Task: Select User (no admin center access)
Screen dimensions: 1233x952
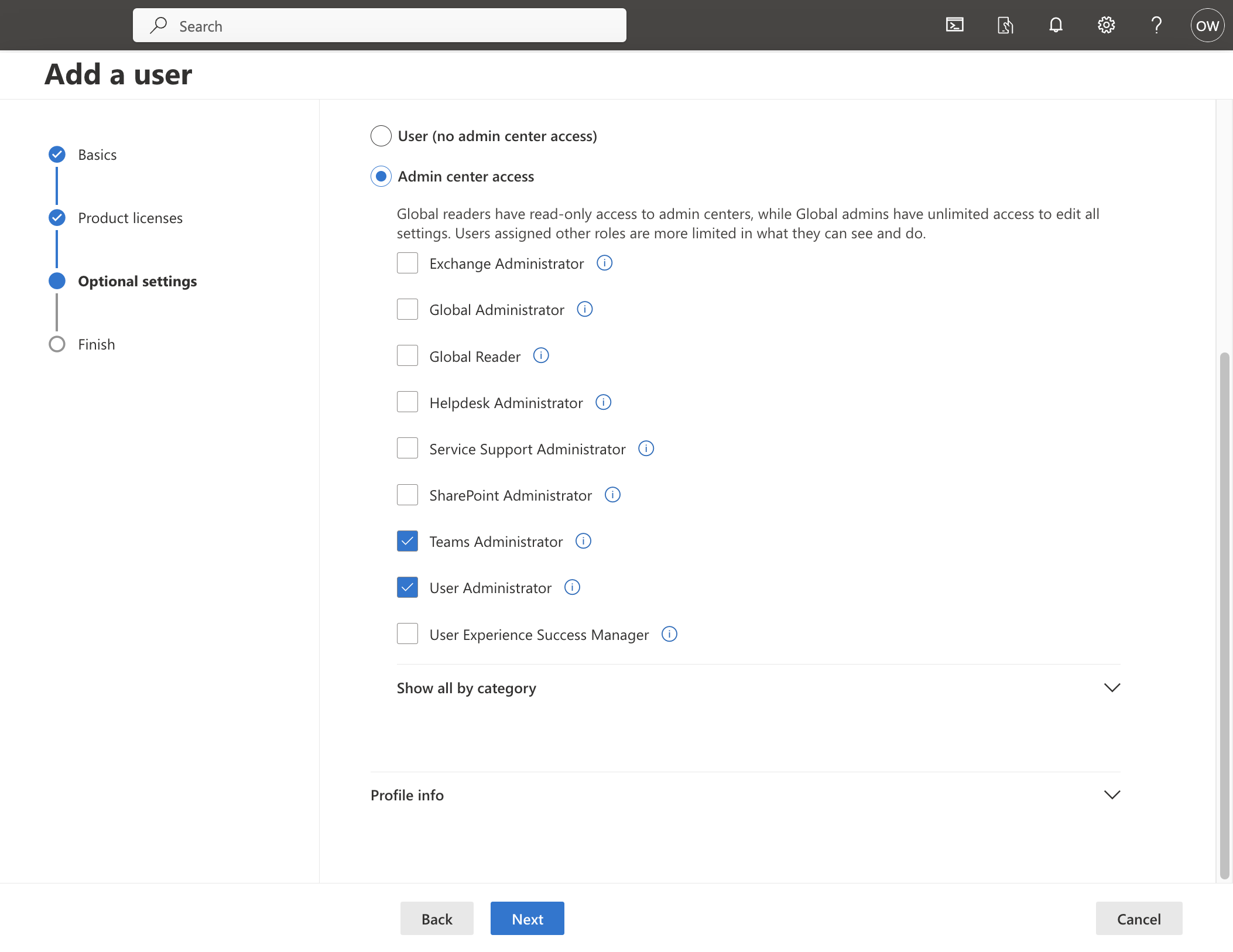Action: (381, 135)
